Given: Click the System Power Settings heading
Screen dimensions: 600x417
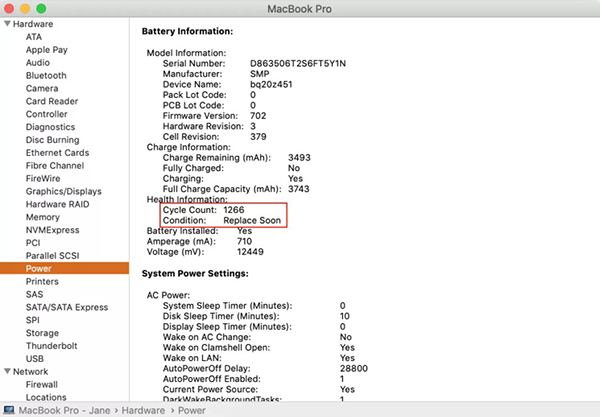Looking at the screenshot, I should [195, 274].
